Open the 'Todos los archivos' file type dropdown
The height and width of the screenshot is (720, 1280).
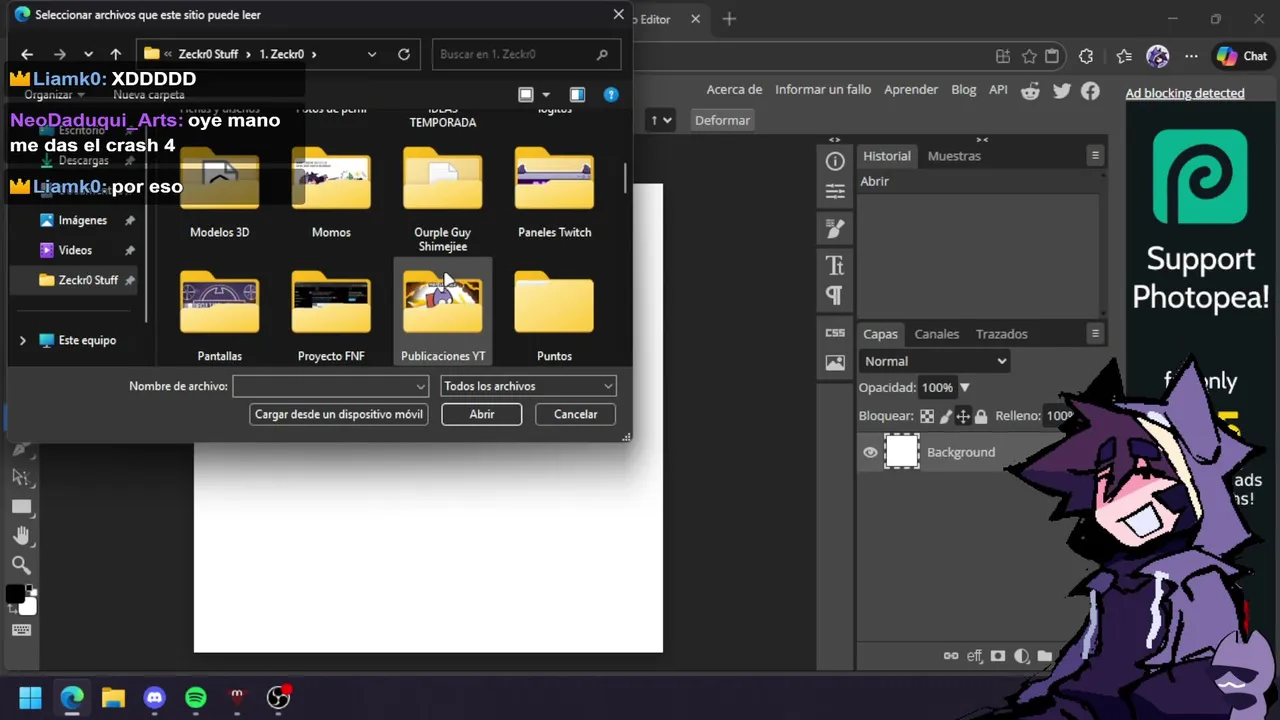[528, 386]
